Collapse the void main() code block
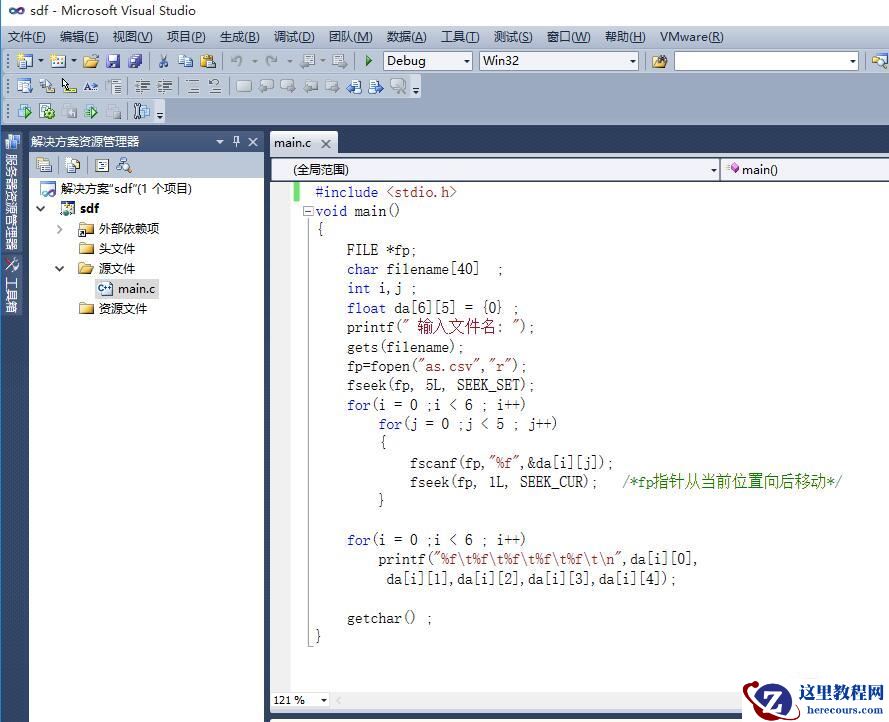The image size is (889, 722). click(x=308, y=212)
